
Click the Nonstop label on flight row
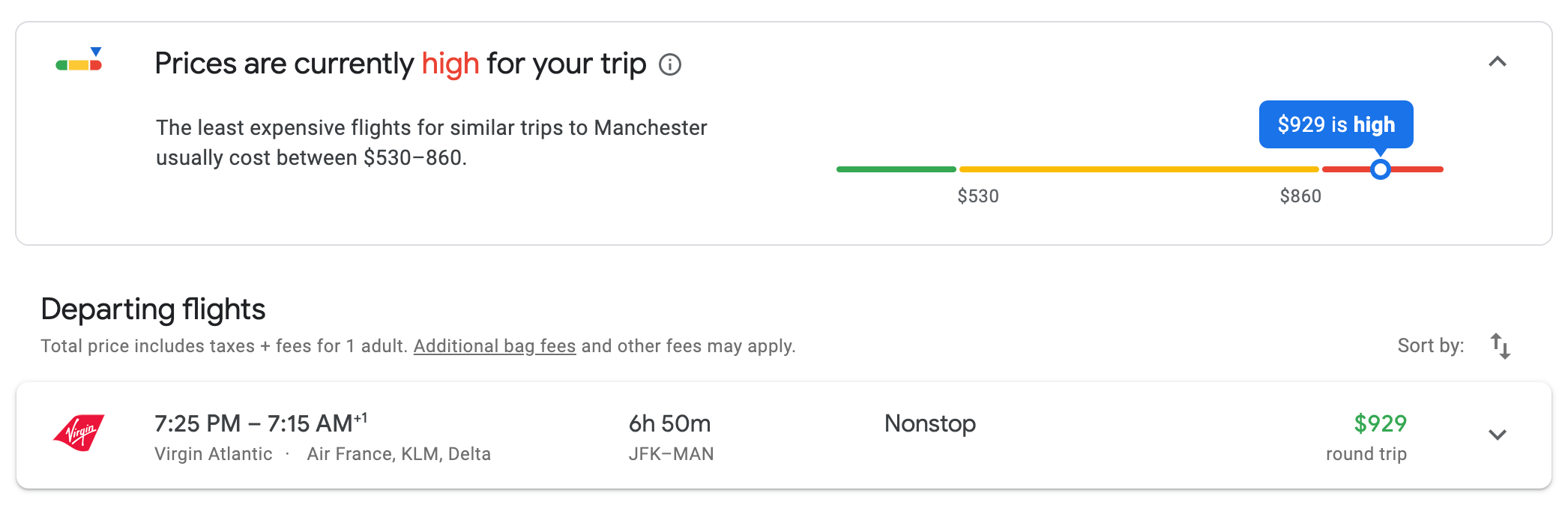(x=929, y=424)
